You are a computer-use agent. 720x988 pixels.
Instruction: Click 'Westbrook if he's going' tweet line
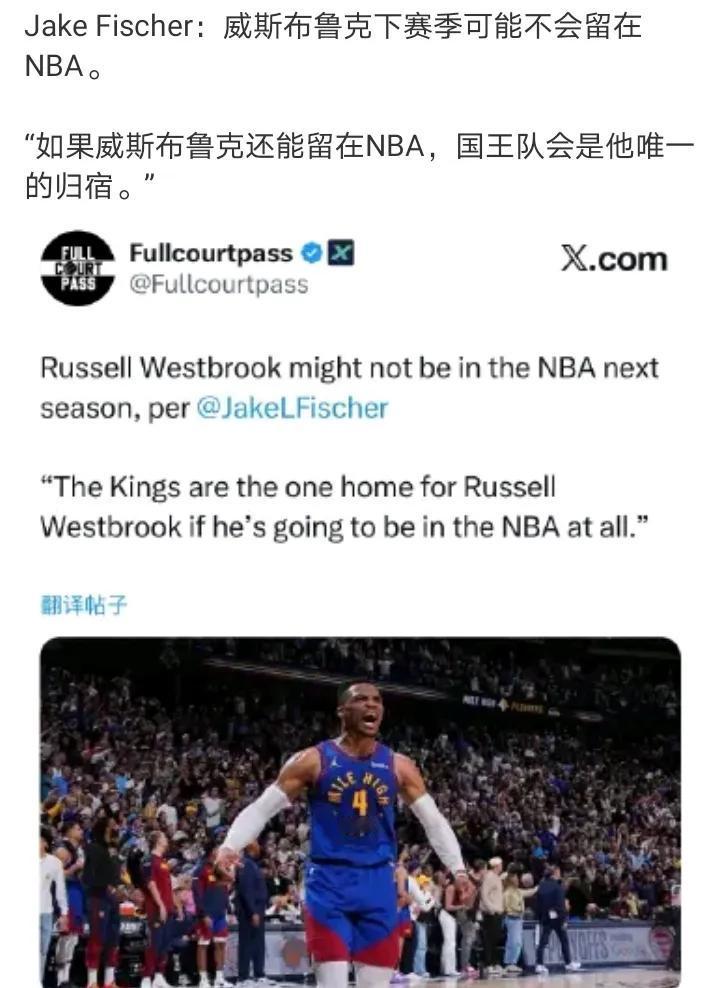[x=192, y=527]
